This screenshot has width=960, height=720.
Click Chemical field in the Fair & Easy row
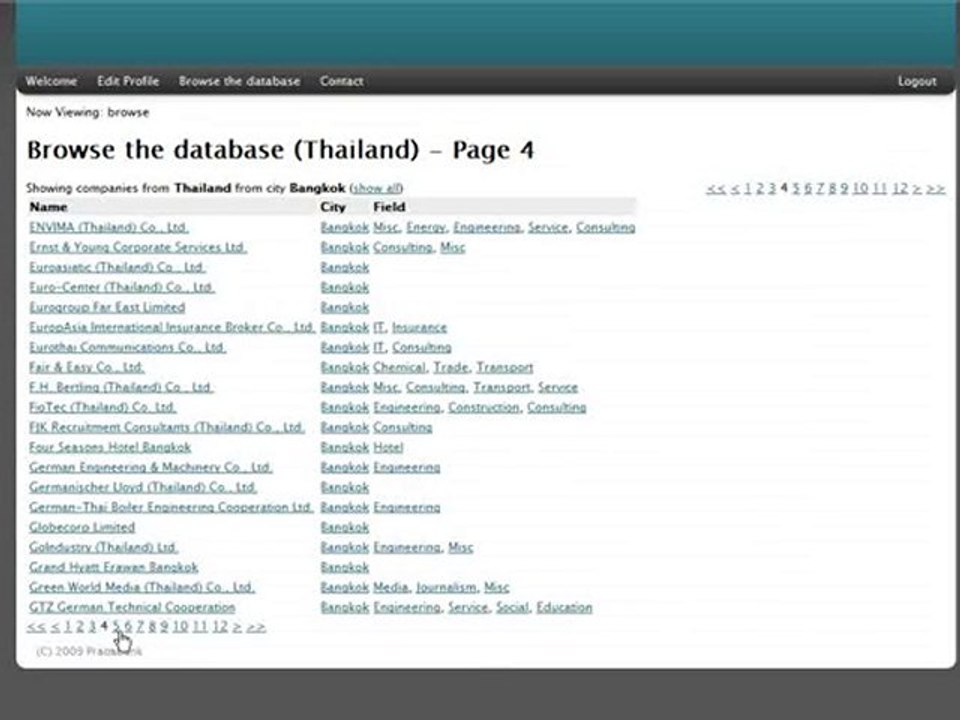(399, 367)
